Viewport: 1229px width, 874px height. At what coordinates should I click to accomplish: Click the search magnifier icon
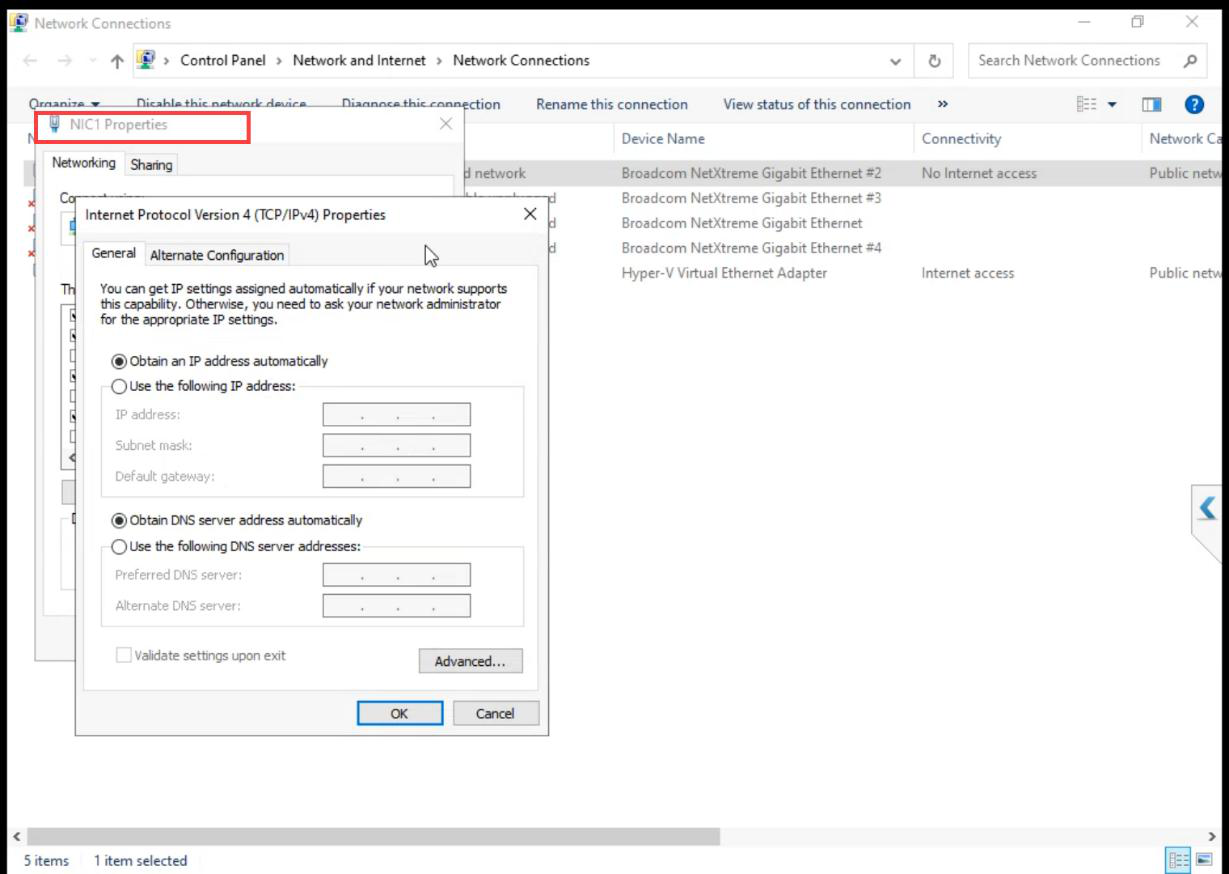[x=1190, y=61]
